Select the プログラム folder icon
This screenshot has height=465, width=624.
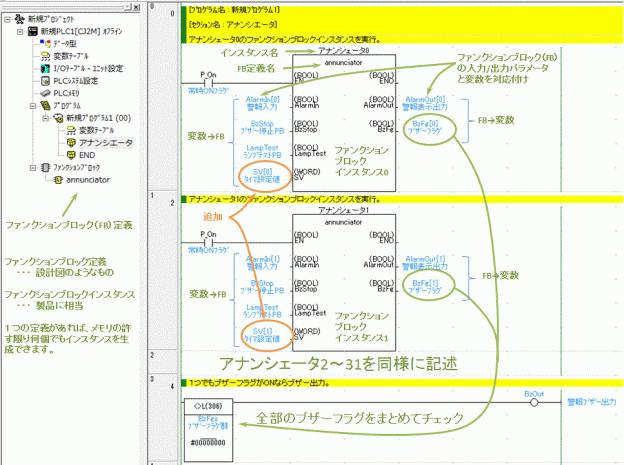tap(45, 106)
